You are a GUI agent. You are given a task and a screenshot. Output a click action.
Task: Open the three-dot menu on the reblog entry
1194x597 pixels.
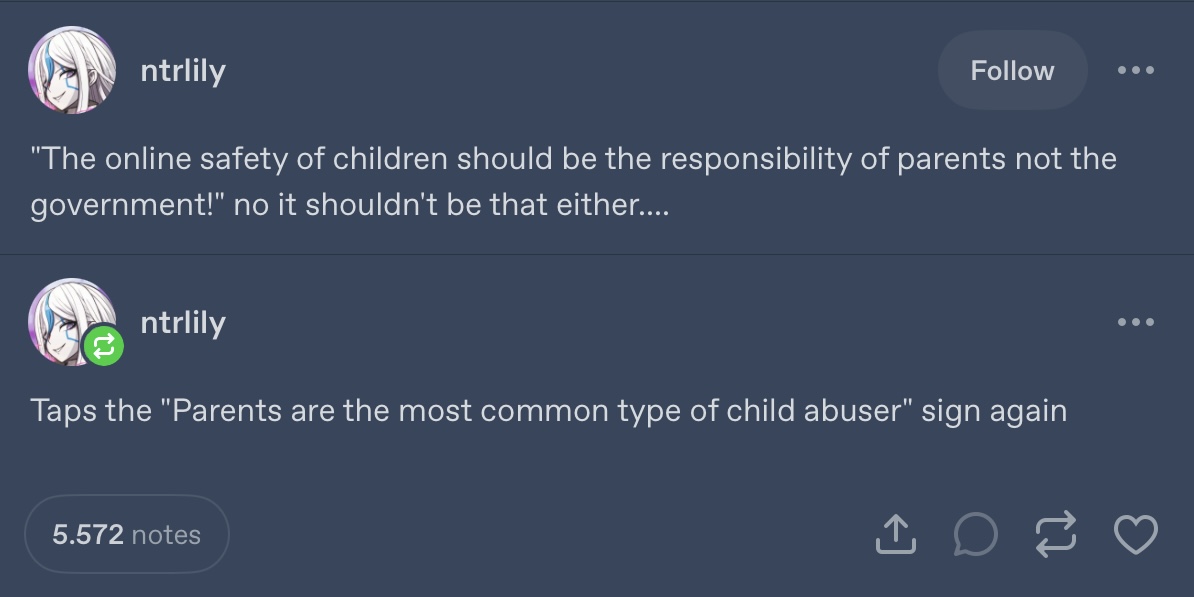click(x=1135, y=322)
